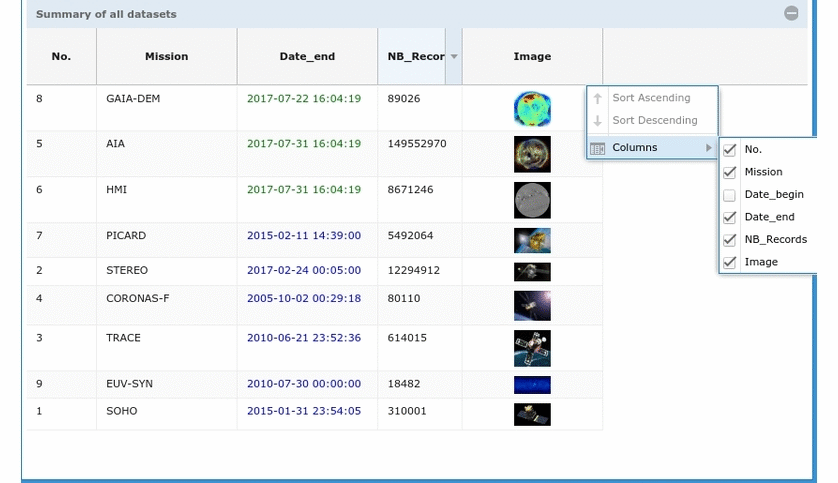Viewport: 838px width, 483px height.
Task: Click record count 5492064
Action: [410, 236]
